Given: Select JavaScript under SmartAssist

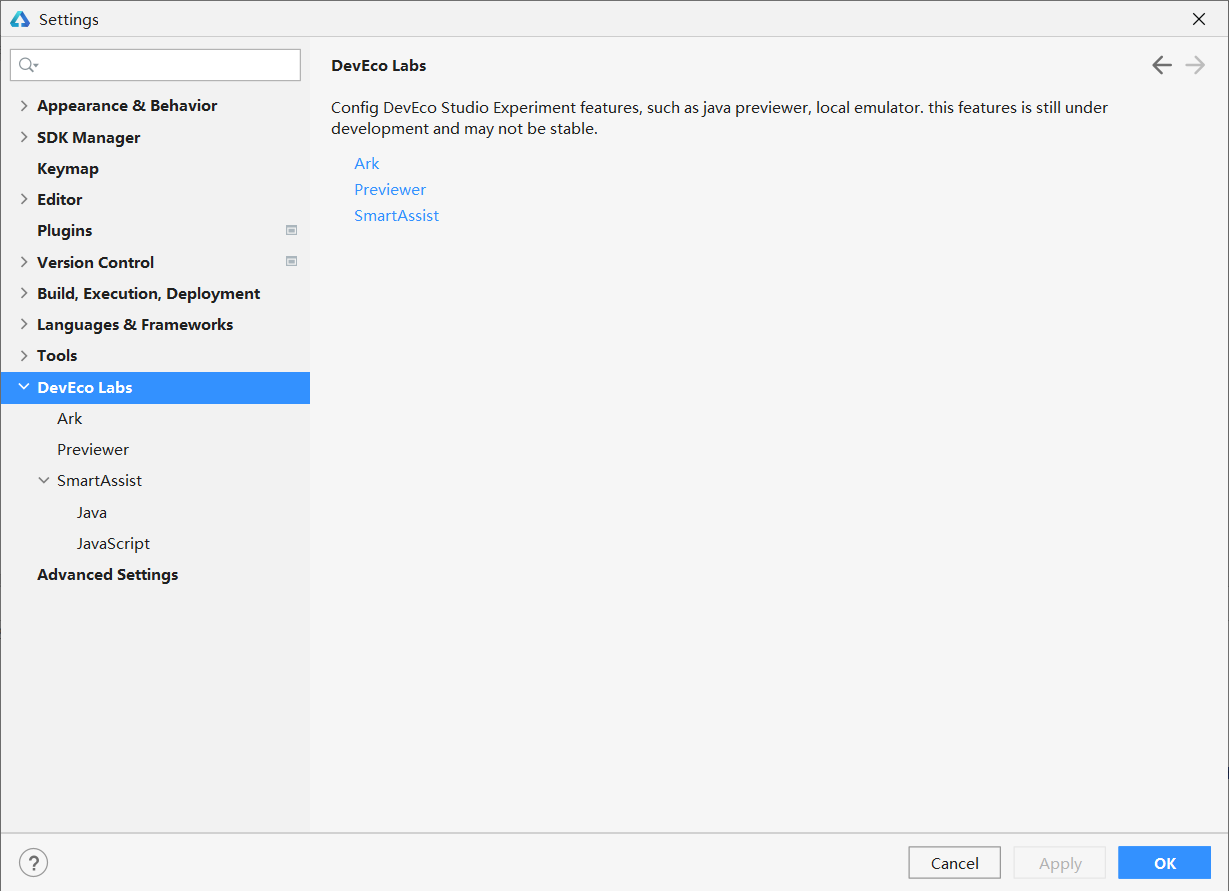Looking at the screenshot, I should (113, 544).
